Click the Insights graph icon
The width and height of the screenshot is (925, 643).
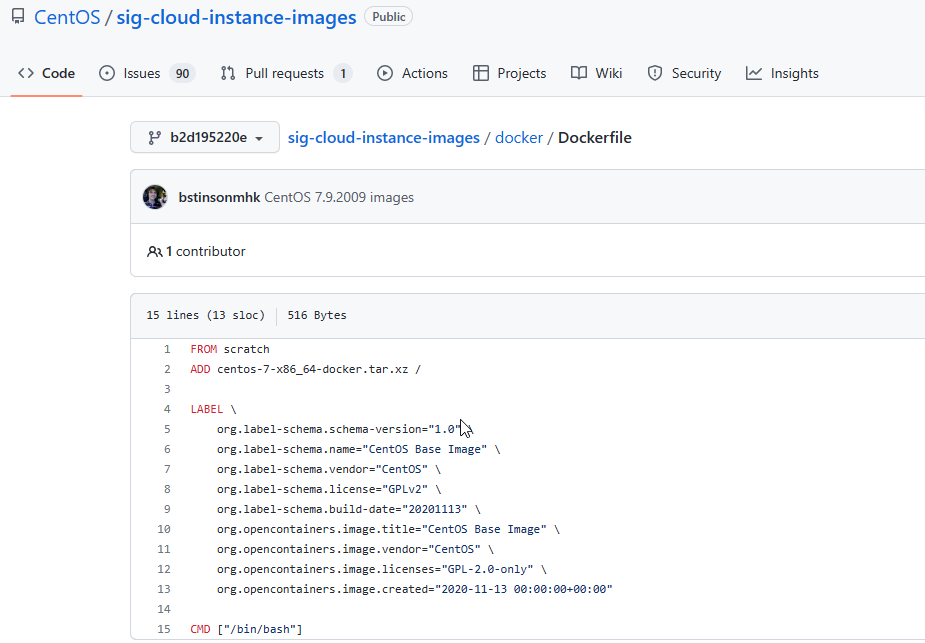[x=754, y=73]
